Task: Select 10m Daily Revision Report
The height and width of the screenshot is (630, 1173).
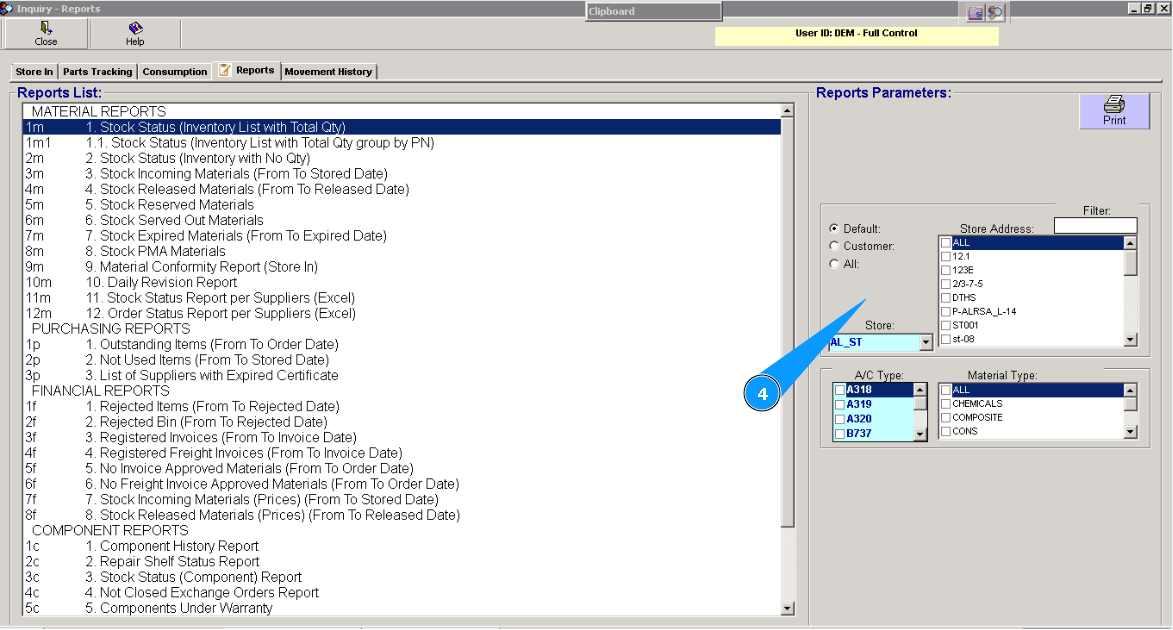Action: point(402,283)
